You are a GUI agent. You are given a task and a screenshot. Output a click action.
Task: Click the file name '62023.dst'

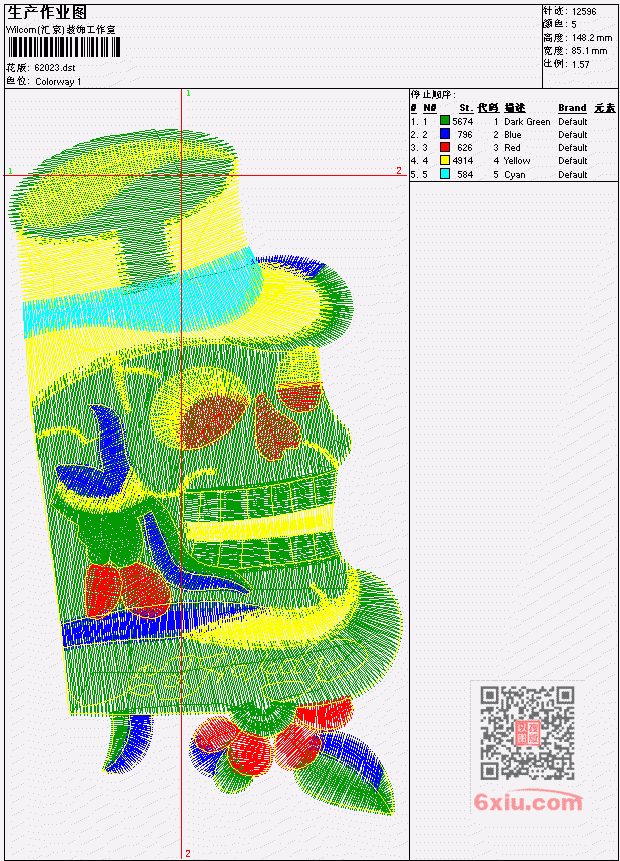click(x=55, y=68)
